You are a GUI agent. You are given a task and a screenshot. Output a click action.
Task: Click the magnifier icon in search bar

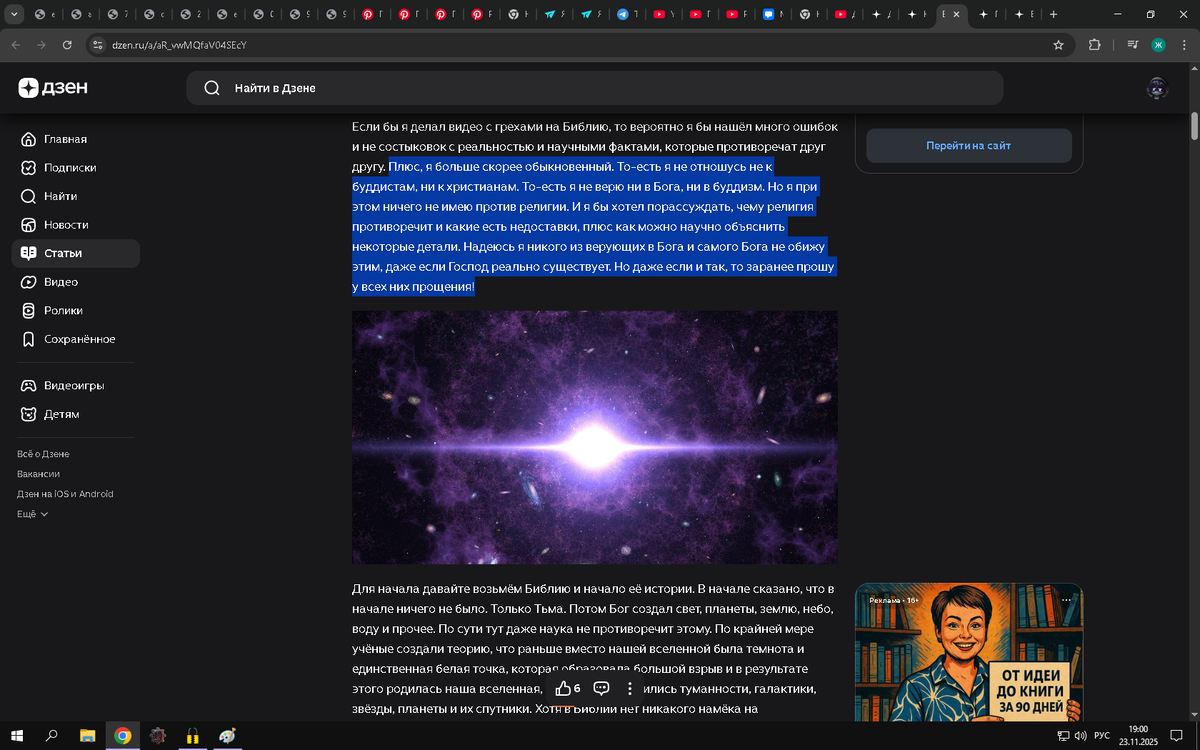(212, 88)
